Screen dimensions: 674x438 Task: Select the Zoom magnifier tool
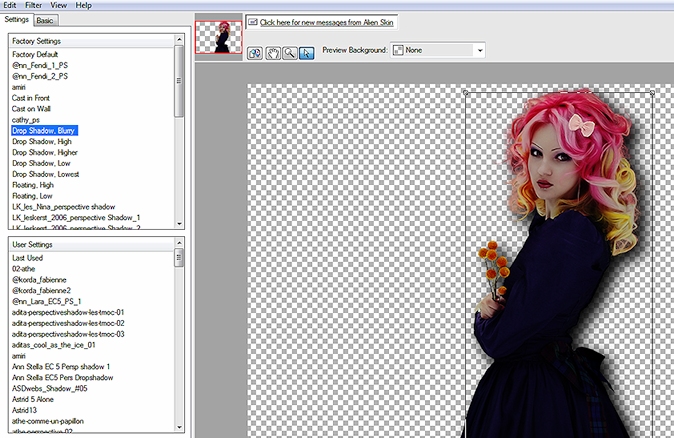point(290,53)
